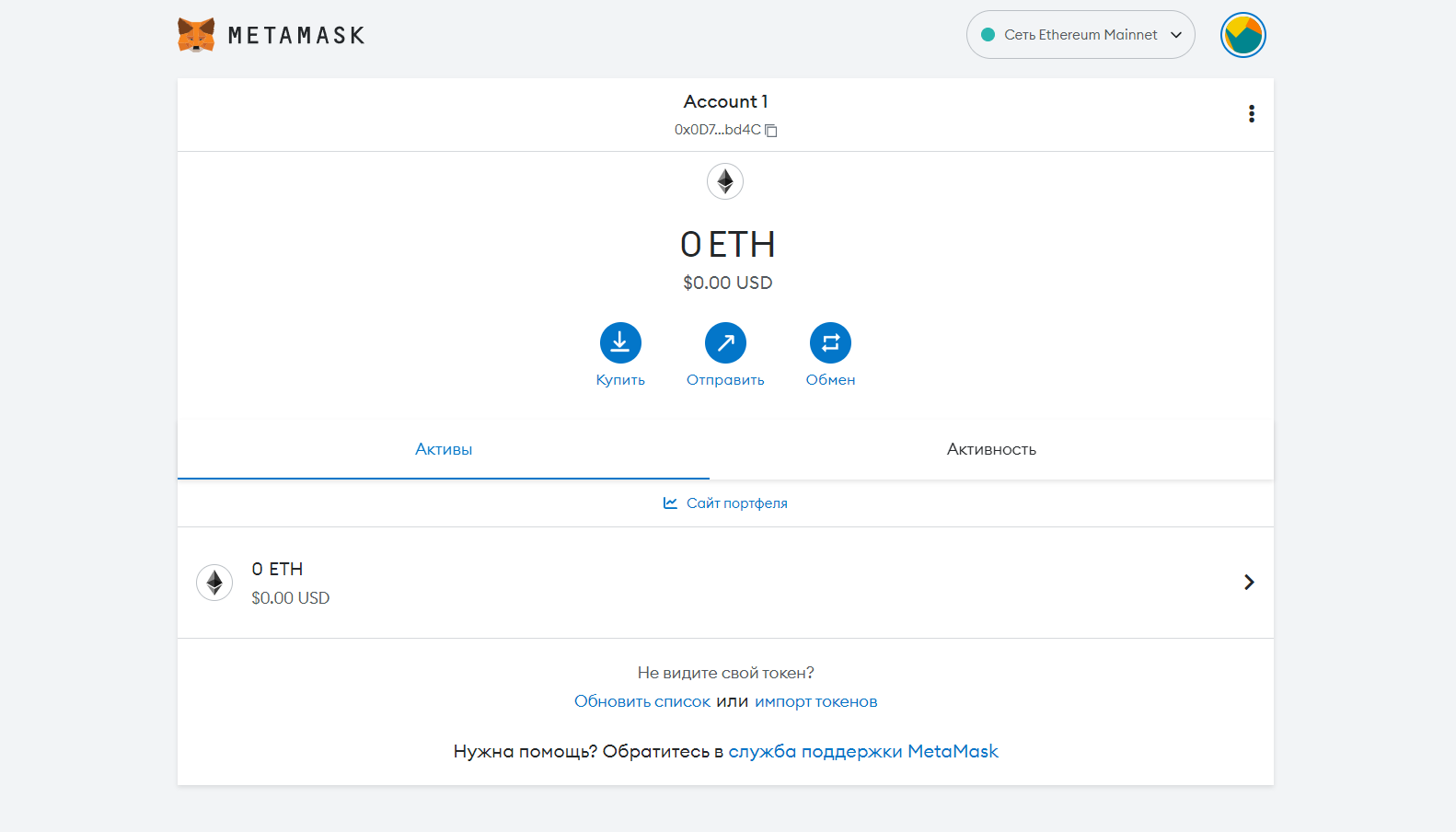Click the ETH icon in the asset row

point(214,583)
